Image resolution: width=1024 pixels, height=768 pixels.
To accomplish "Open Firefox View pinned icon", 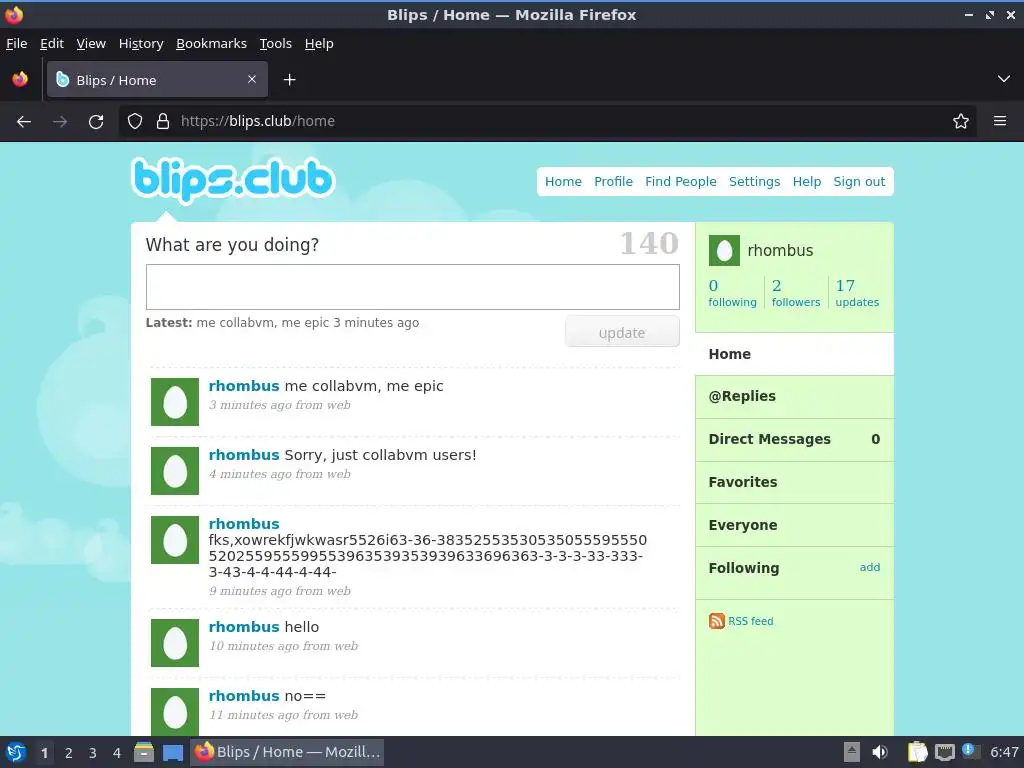I will click(20, 79).
